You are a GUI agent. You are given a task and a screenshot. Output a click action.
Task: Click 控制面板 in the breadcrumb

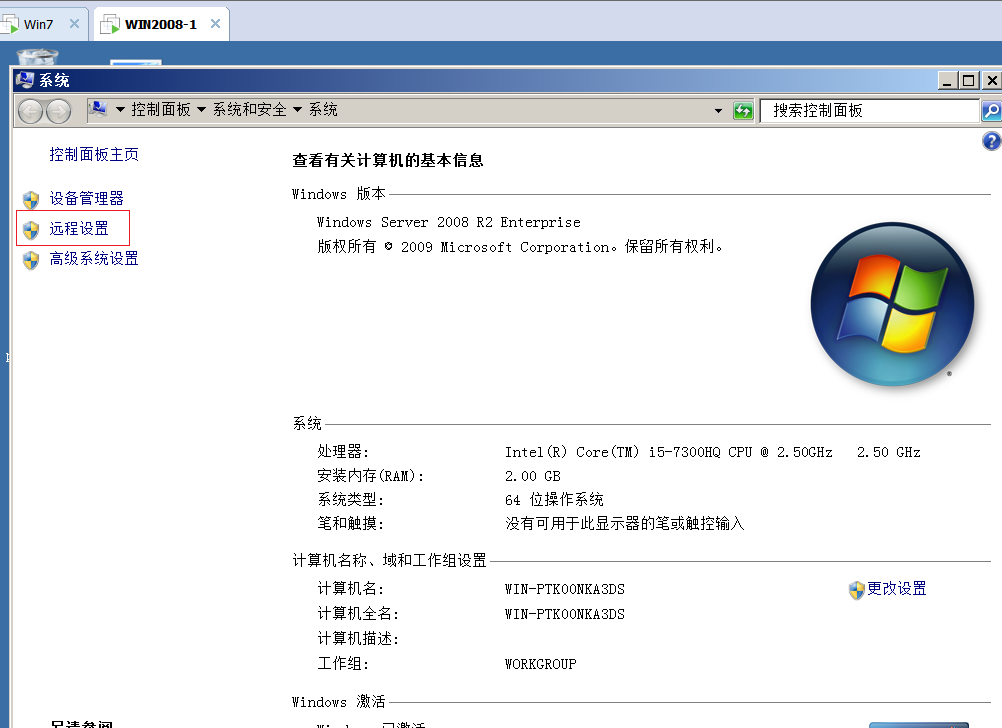[x=161, y=110]
